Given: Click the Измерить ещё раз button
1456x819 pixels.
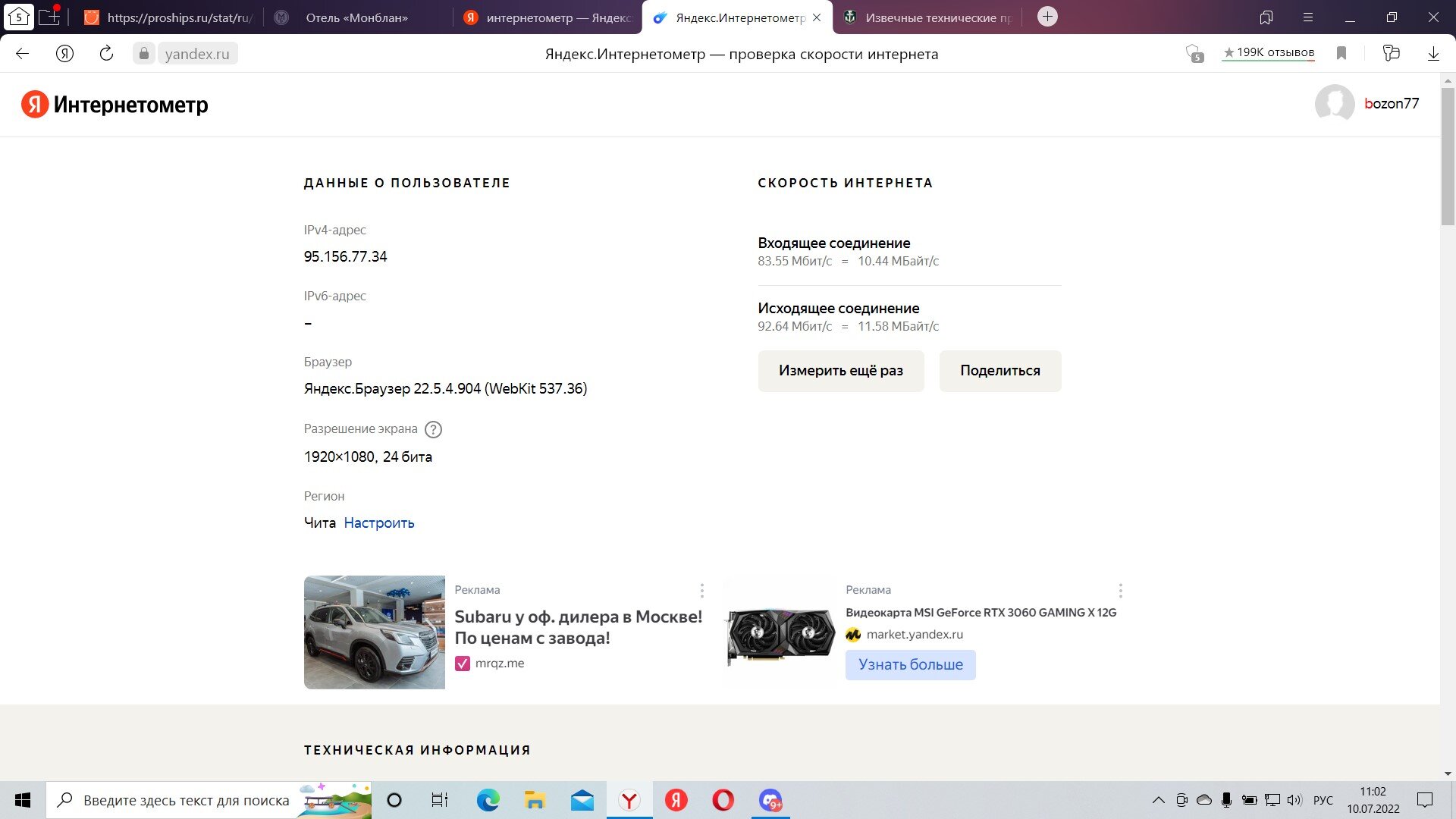Looking at the screenshot, I should [841, 371].
